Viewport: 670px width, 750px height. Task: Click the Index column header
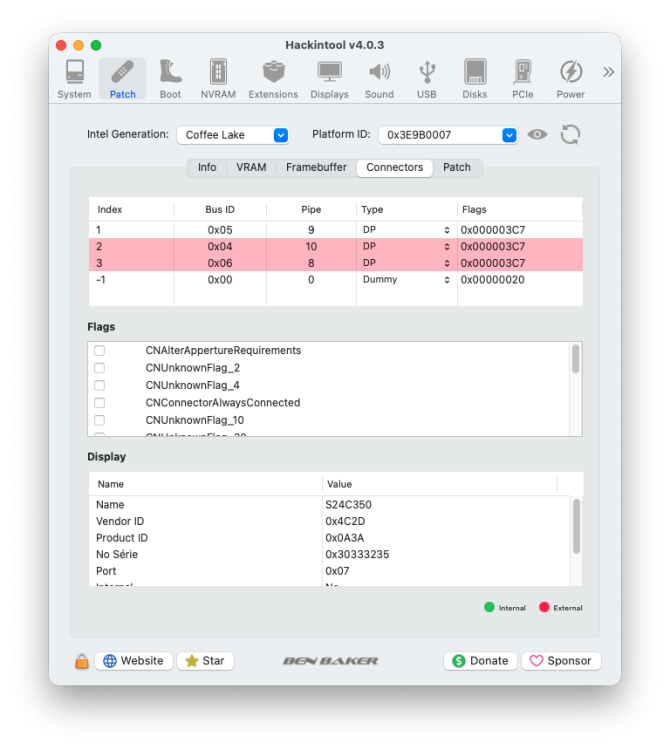pos(131,210)
